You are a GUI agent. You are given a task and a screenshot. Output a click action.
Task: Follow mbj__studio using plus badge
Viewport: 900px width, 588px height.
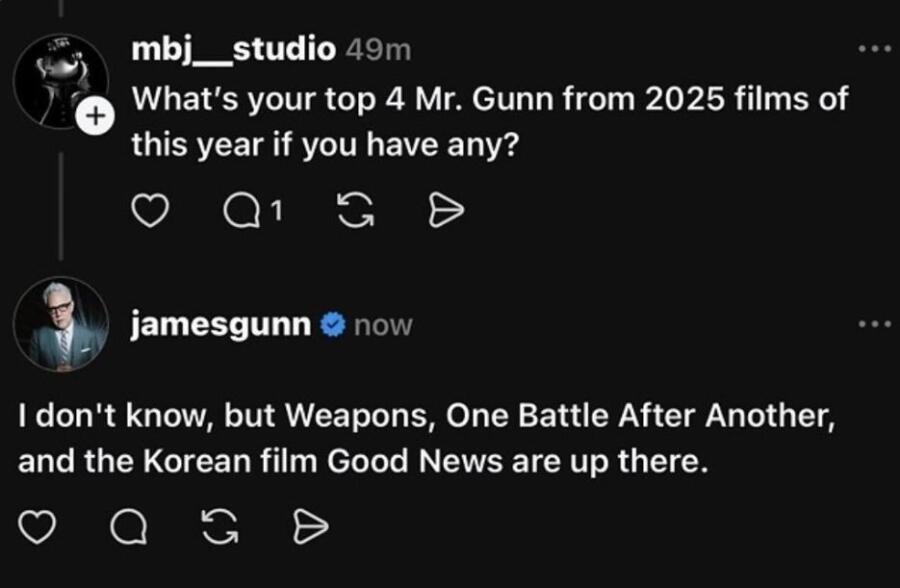coord(94,117)
